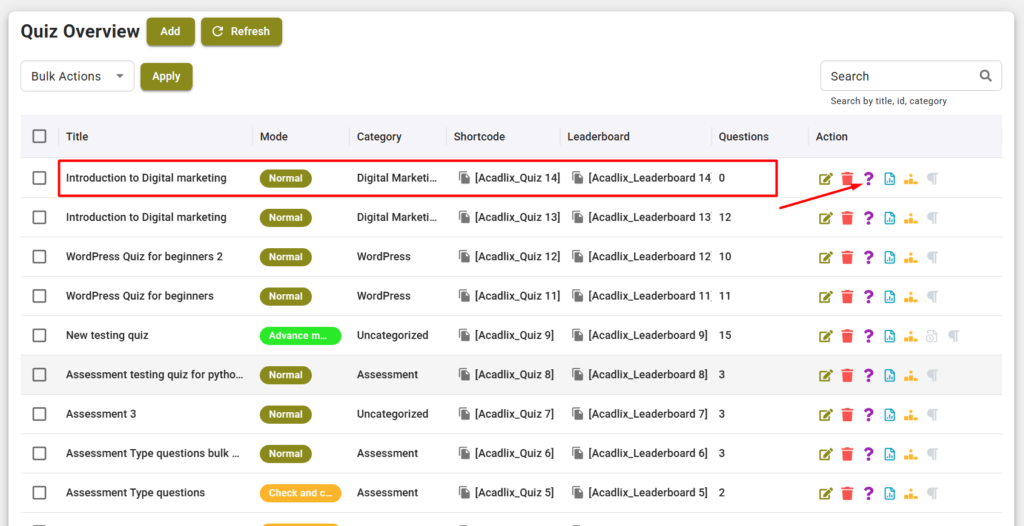
Task: Select Assessment testing quiz for python checkbox
Action: point(40,374)
